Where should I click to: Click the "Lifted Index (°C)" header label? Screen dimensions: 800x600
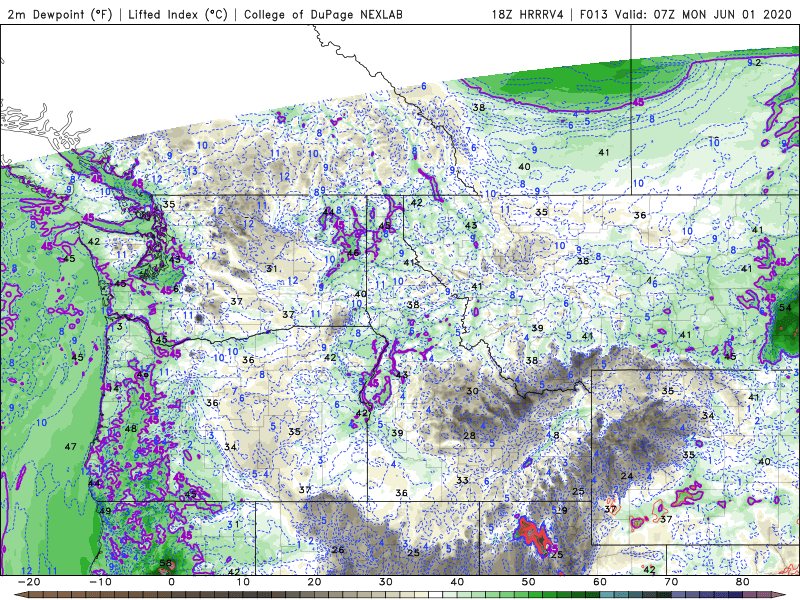[x=178, y=14]
